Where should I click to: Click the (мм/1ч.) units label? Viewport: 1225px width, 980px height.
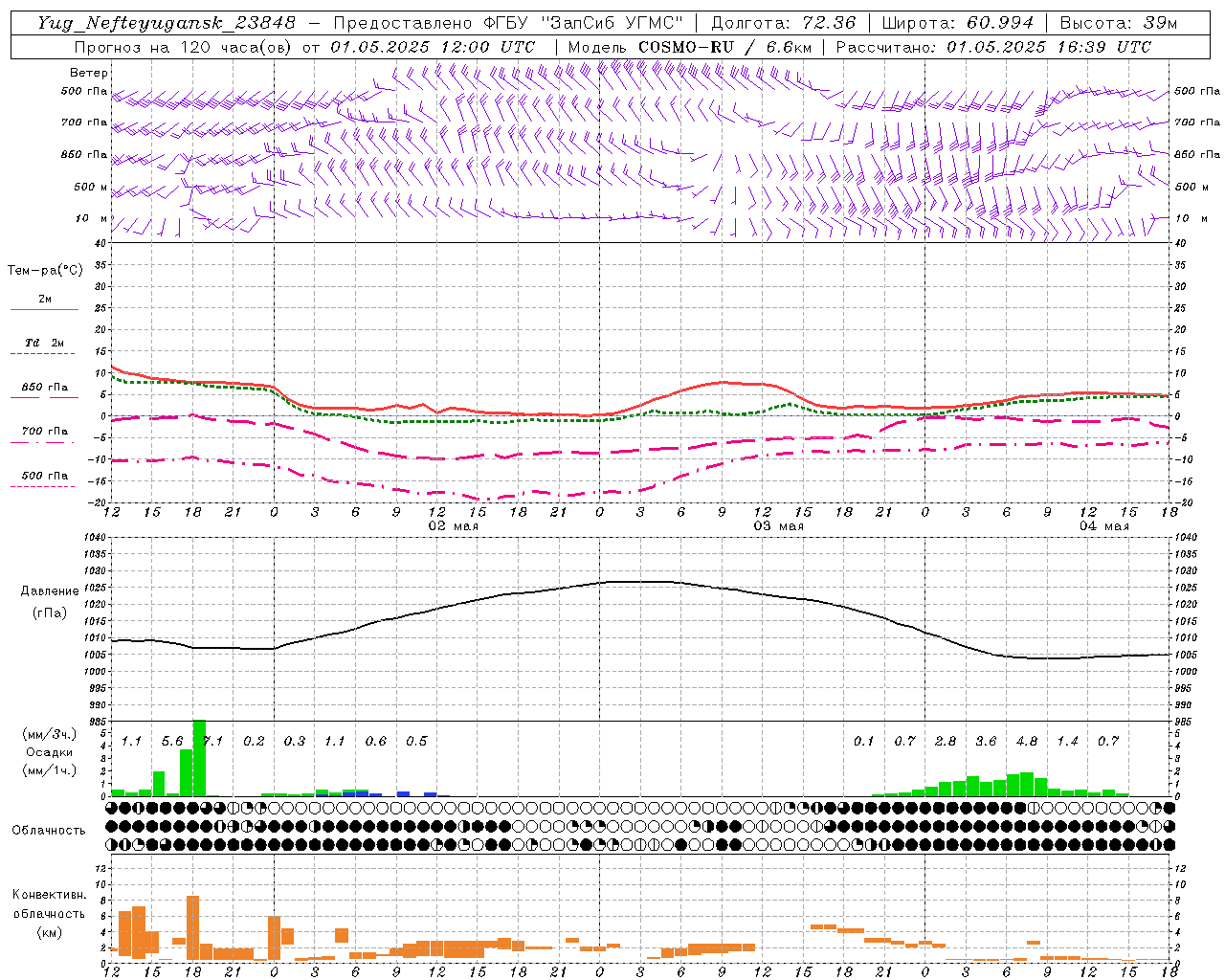point(49,770)
